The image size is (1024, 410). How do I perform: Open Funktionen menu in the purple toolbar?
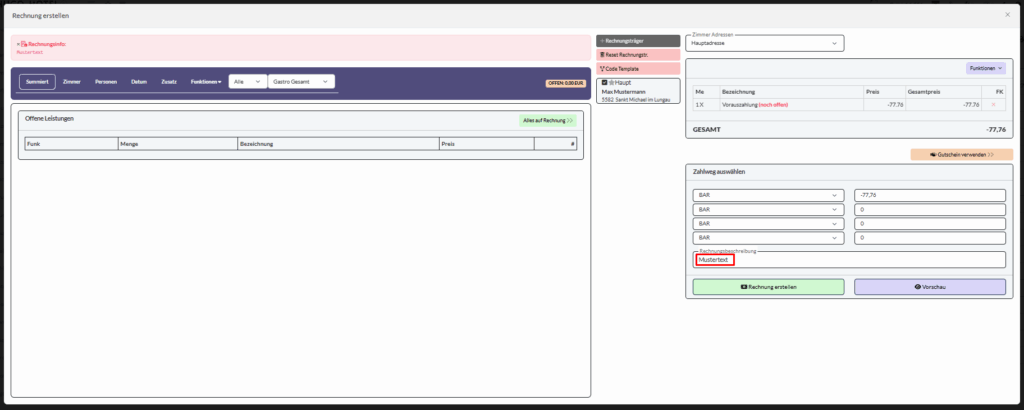point(206,82)
